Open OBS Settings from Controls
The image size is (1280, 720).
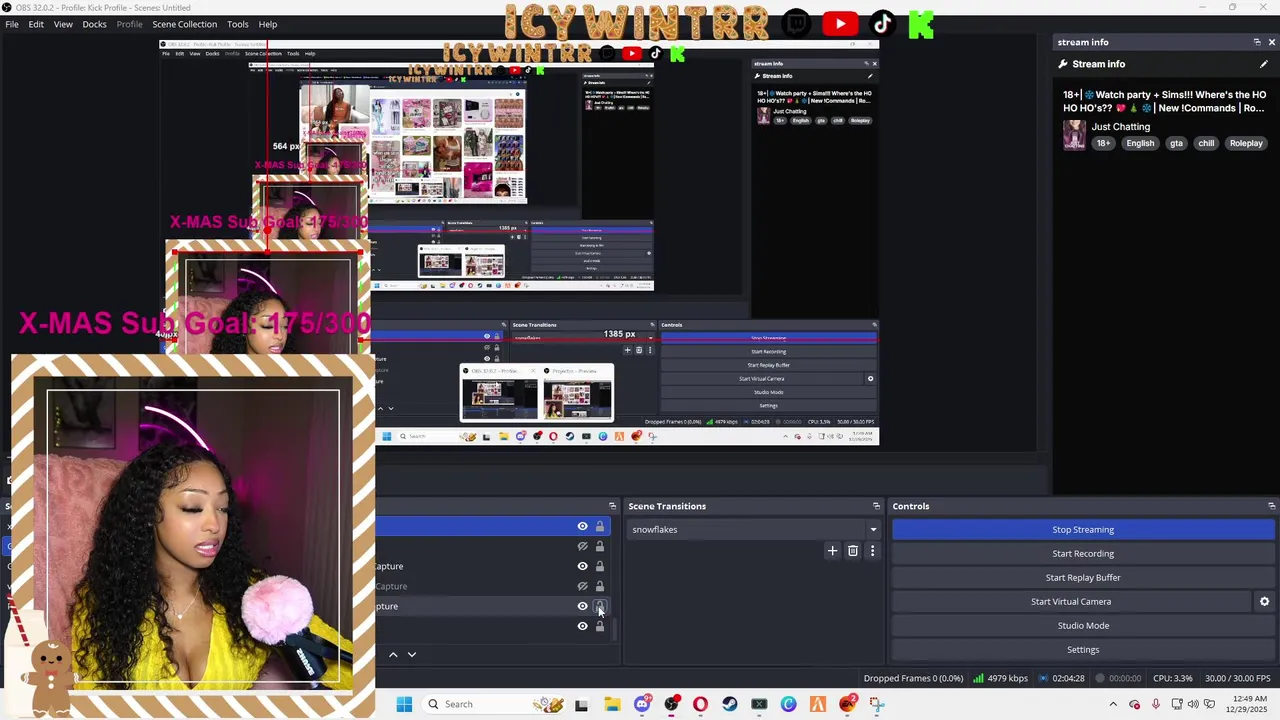tap(1083, 650)
